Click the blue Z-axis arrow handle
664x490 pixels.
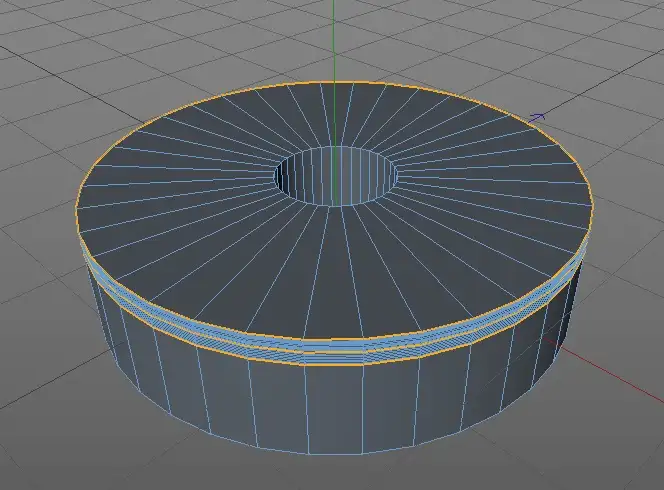[537, 117]
